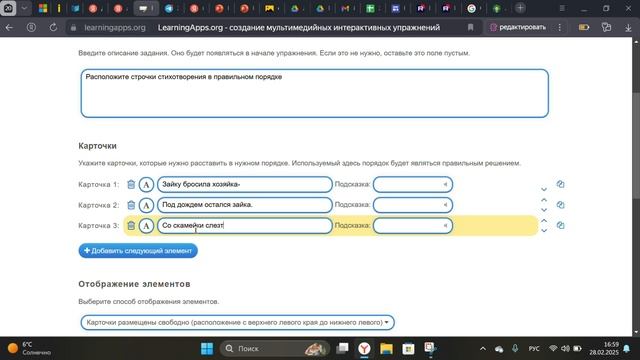This screenshot has height=360, width=640.
Task: Click the Подсказка field of Карточка 1
Action: [413, 184]
